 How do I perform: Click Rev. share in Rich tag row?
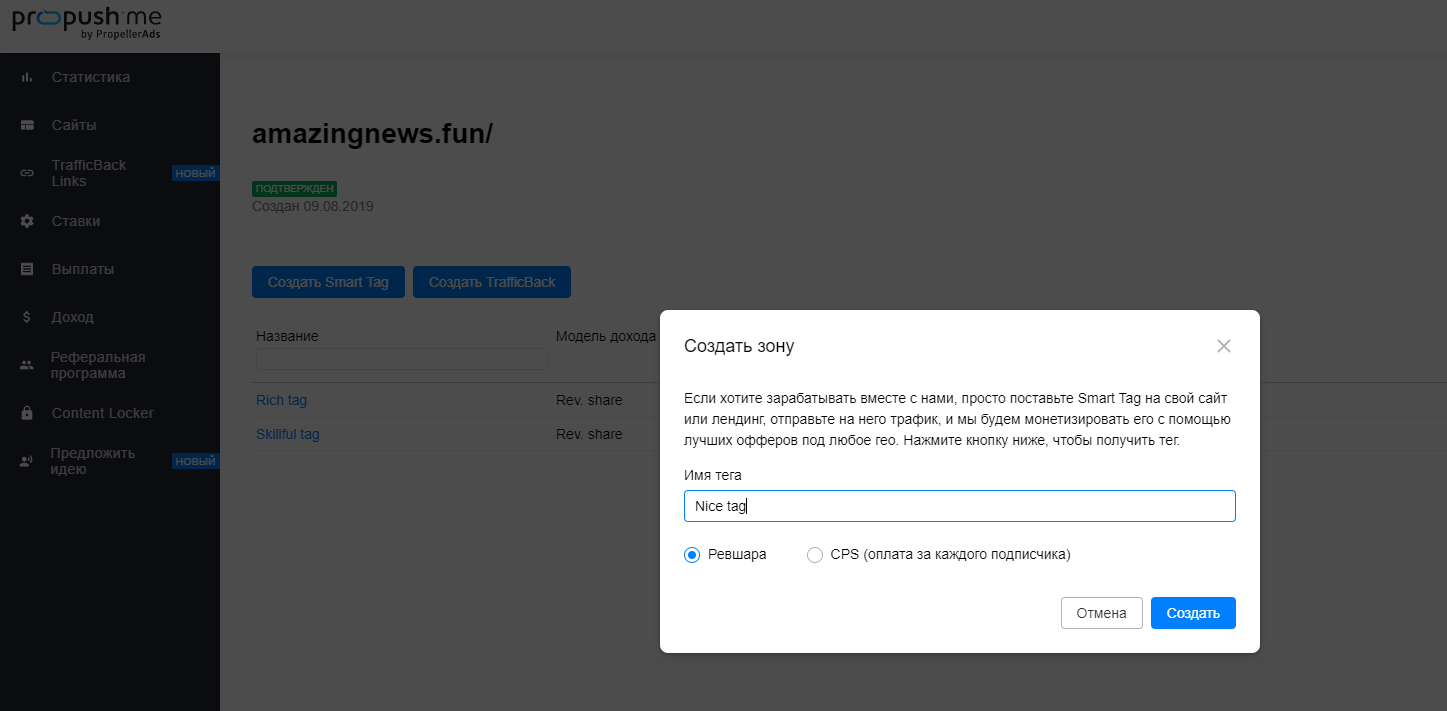(589, 400)
